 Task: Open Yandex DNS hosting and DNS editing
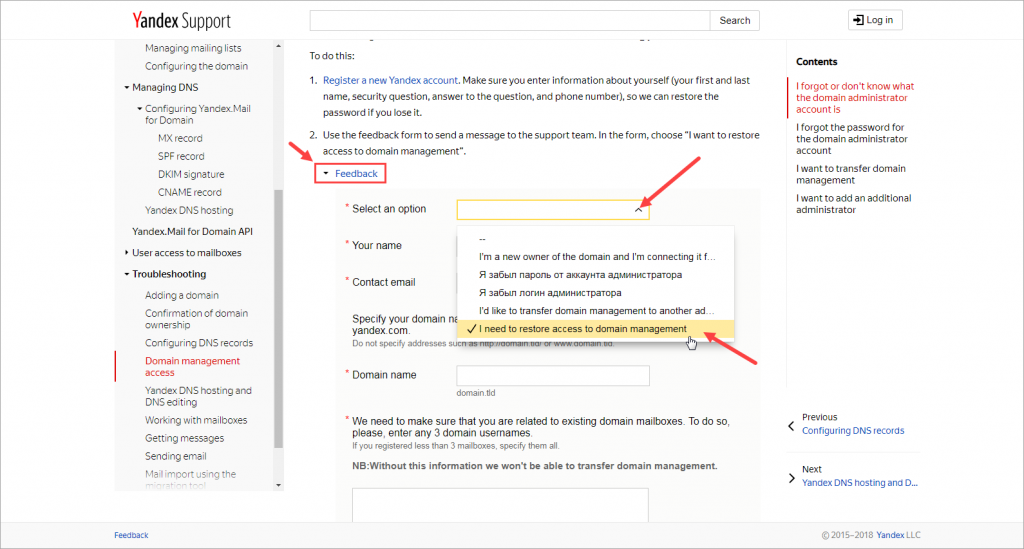(x=198, y=396)
